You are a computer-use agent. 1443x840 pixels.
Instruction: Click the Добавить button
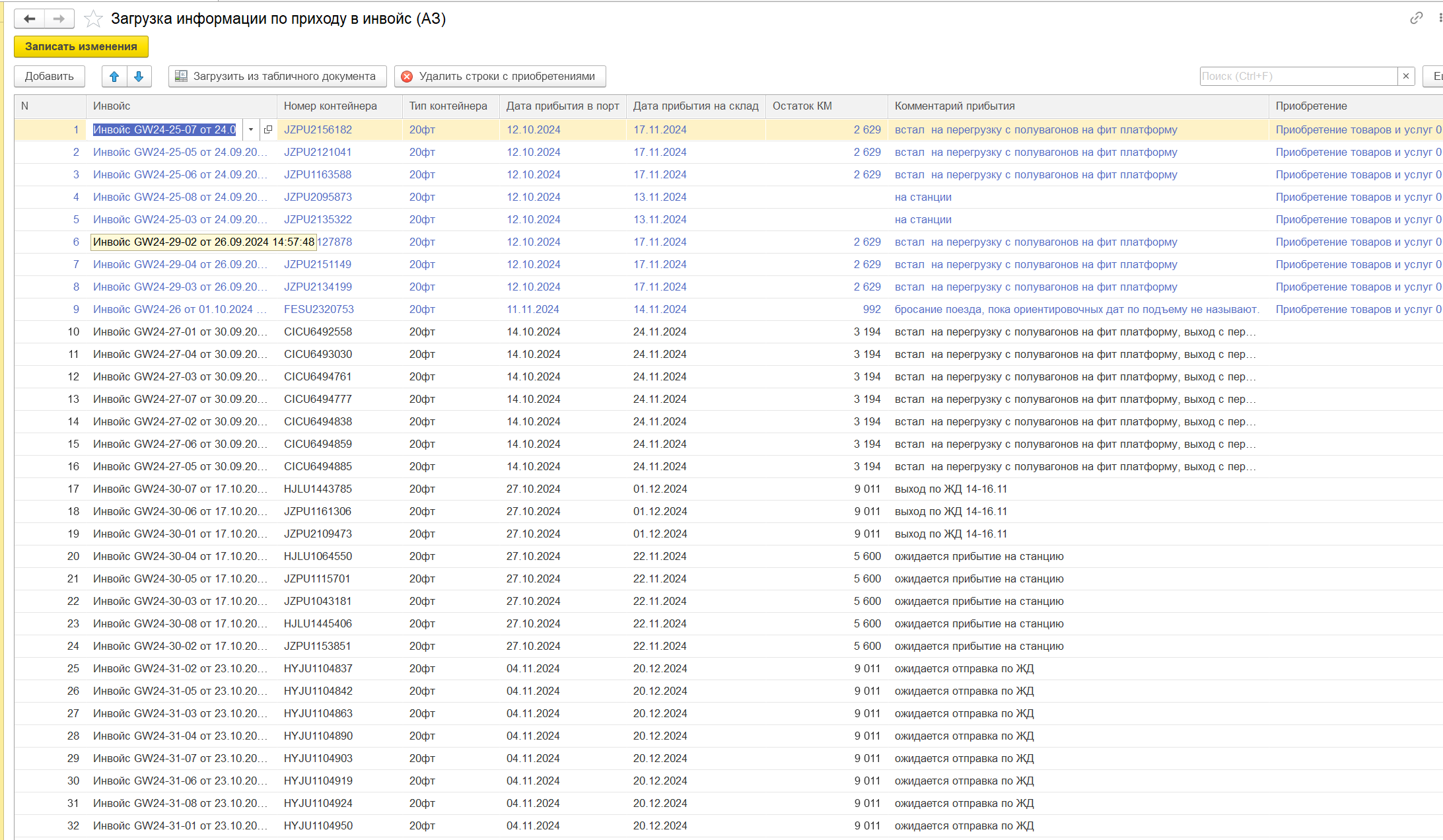click(50, 77)
